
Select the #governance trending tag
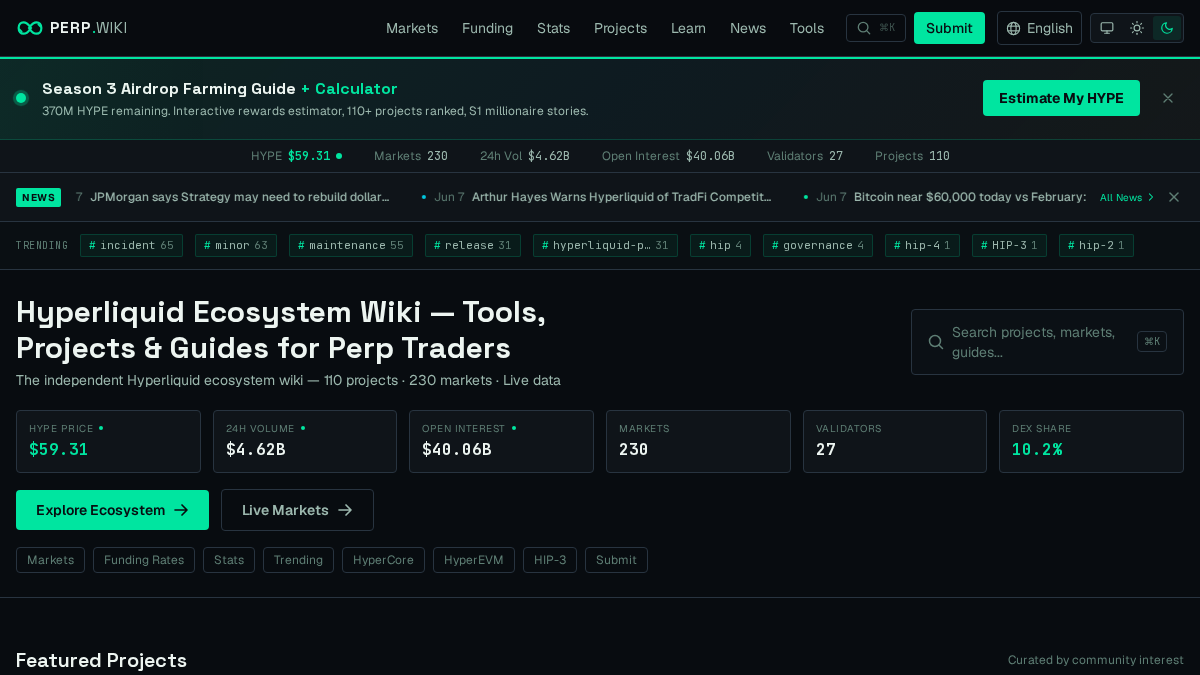coord(818,245)
